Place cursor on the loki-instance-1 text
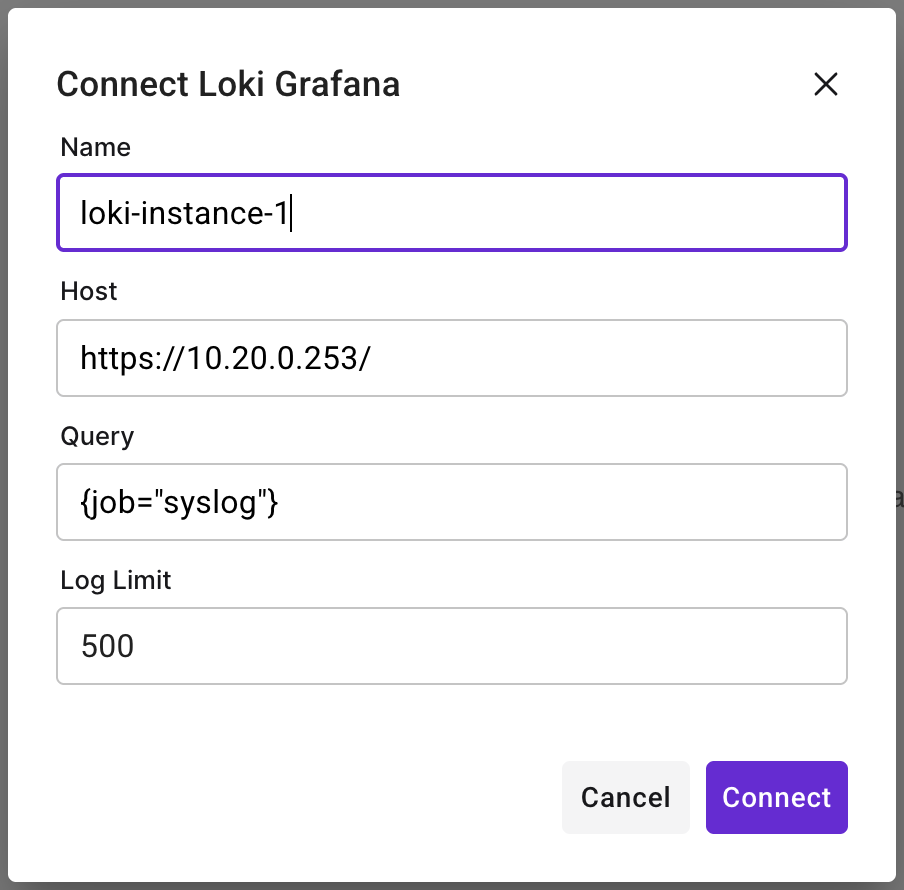 point(185,213)
